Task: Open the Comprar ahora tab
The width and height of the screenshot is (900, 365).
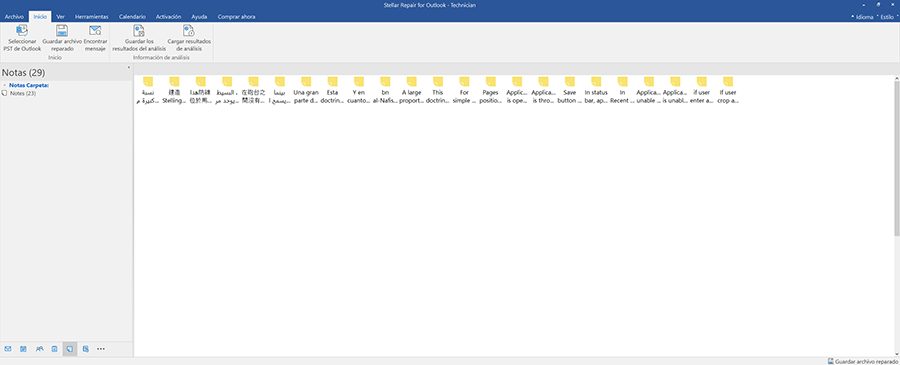Action: pyautogui.click(x=236, y=17)
